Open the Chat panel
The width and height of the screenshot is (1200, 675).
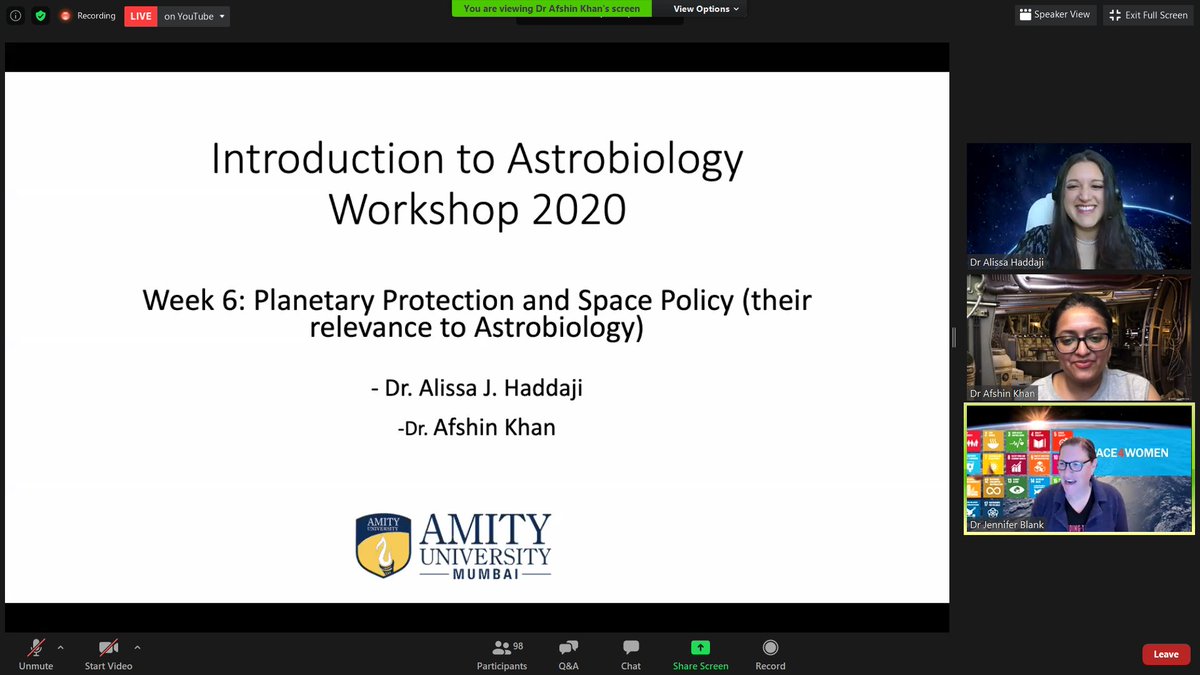[x=631, y=655]
